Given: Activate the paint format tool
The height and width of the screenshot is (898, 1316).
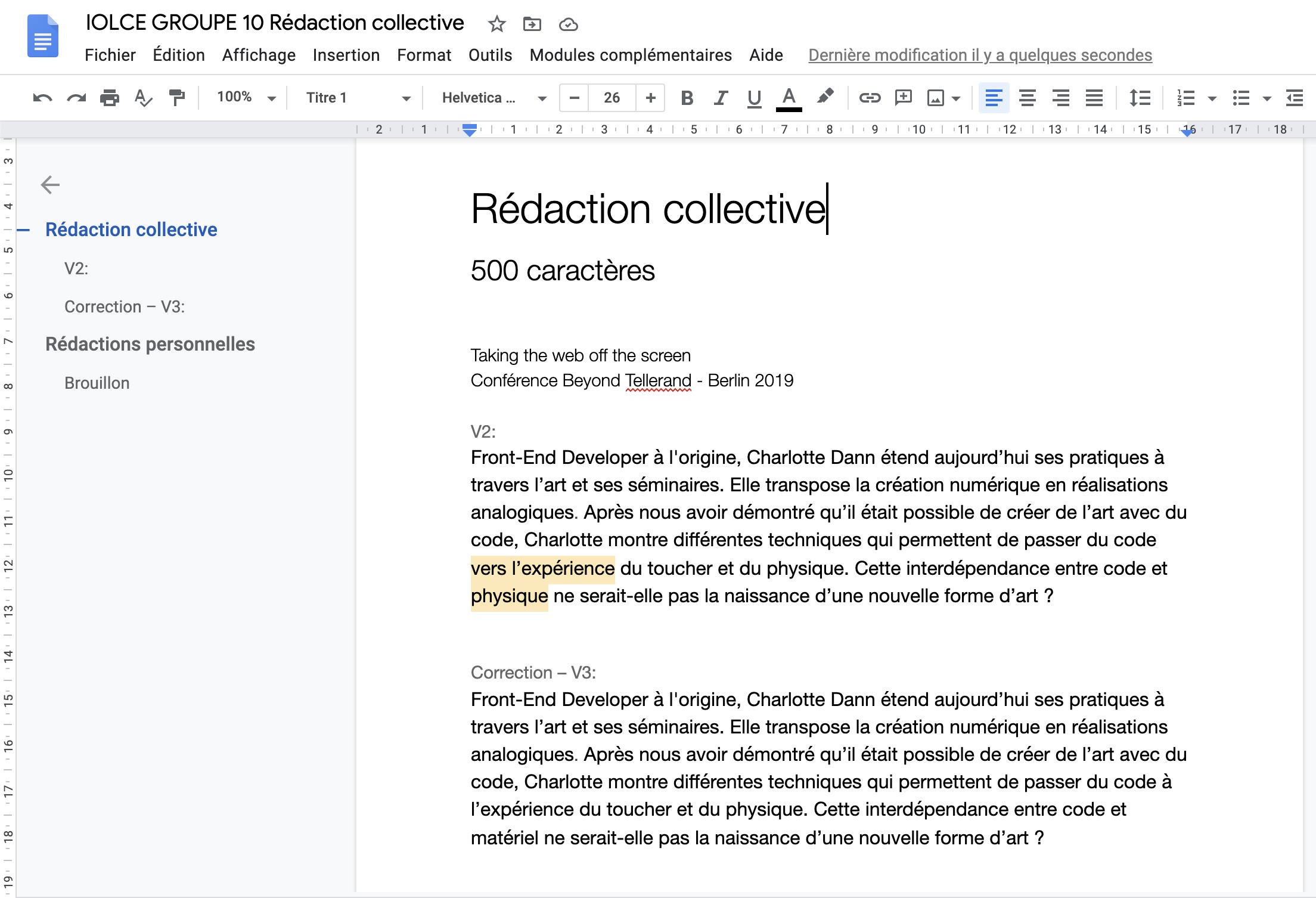Looking at the screenshot, I should coord(176,98).
